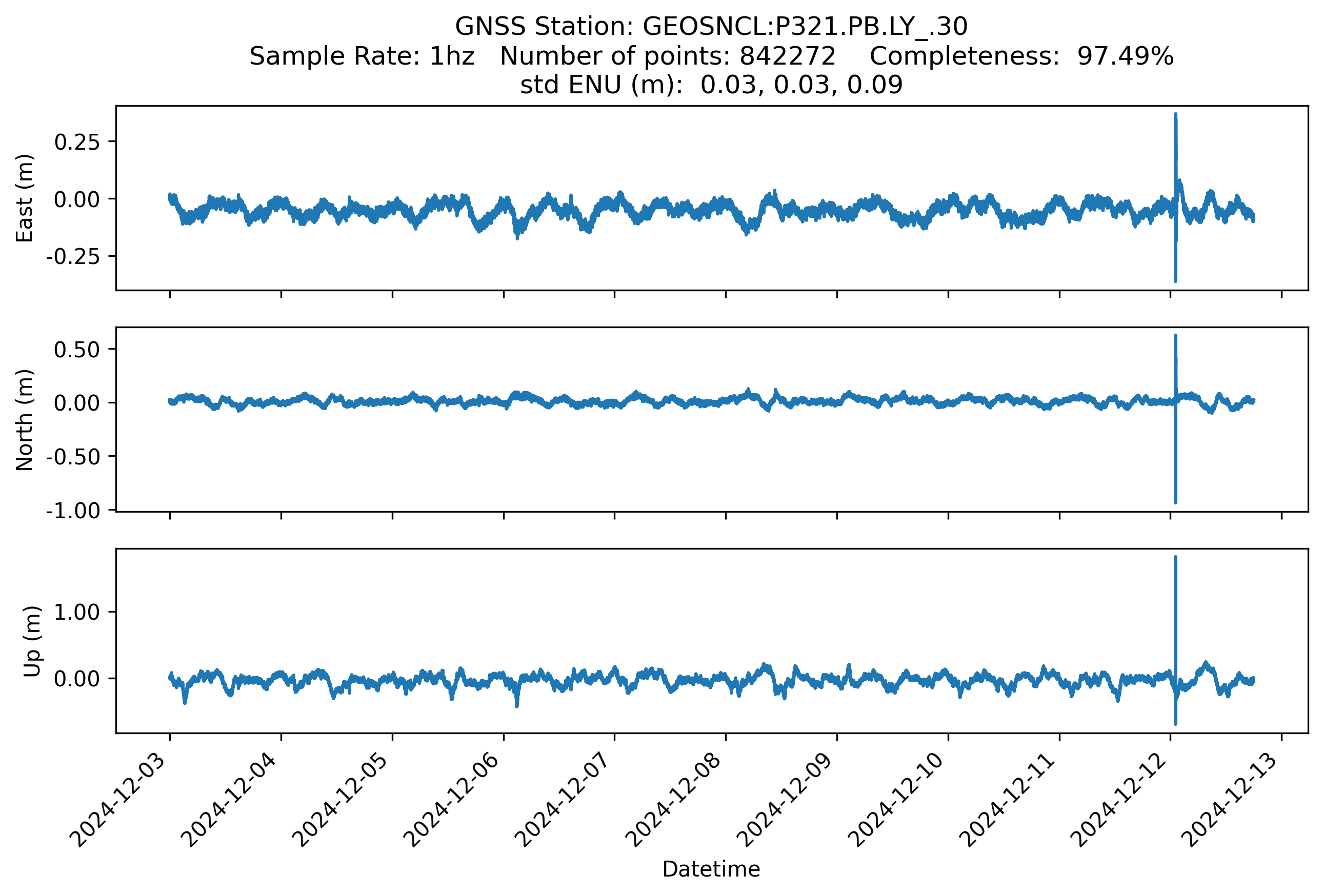
Task: Click the spike peak in East plot
Action: [x=1175, y=115]
